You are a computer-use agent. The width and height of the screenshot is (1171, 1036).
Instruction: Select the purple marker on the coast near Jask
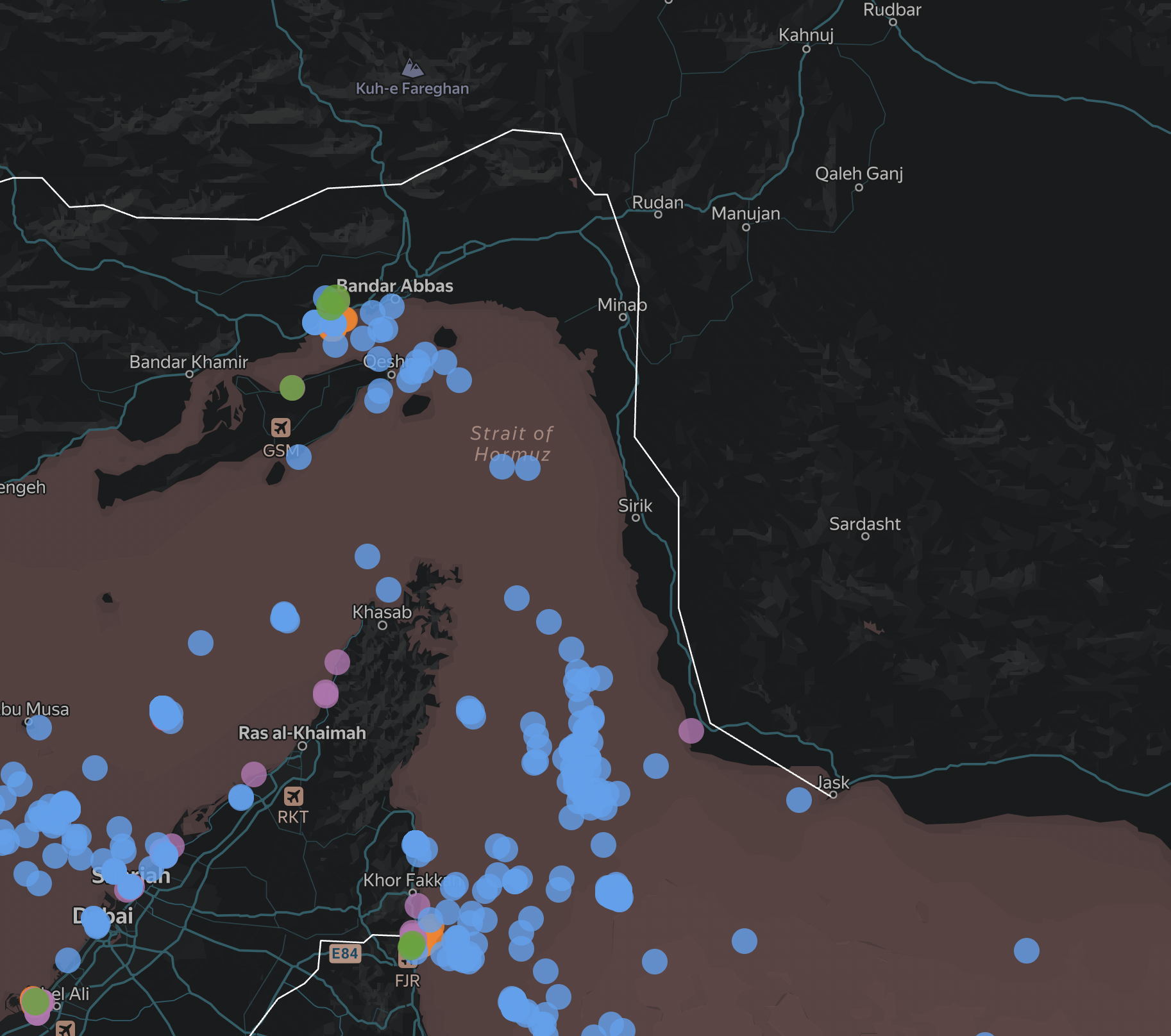(x=691, y=731)
